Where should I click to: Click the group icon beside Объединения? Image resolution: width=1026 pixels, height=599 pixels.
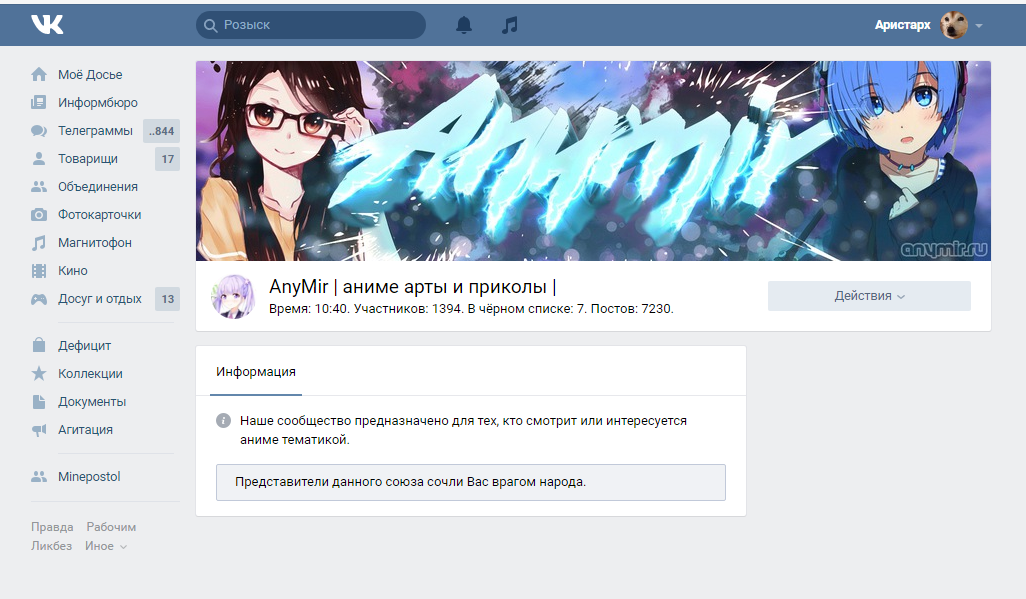click(39, 187)
